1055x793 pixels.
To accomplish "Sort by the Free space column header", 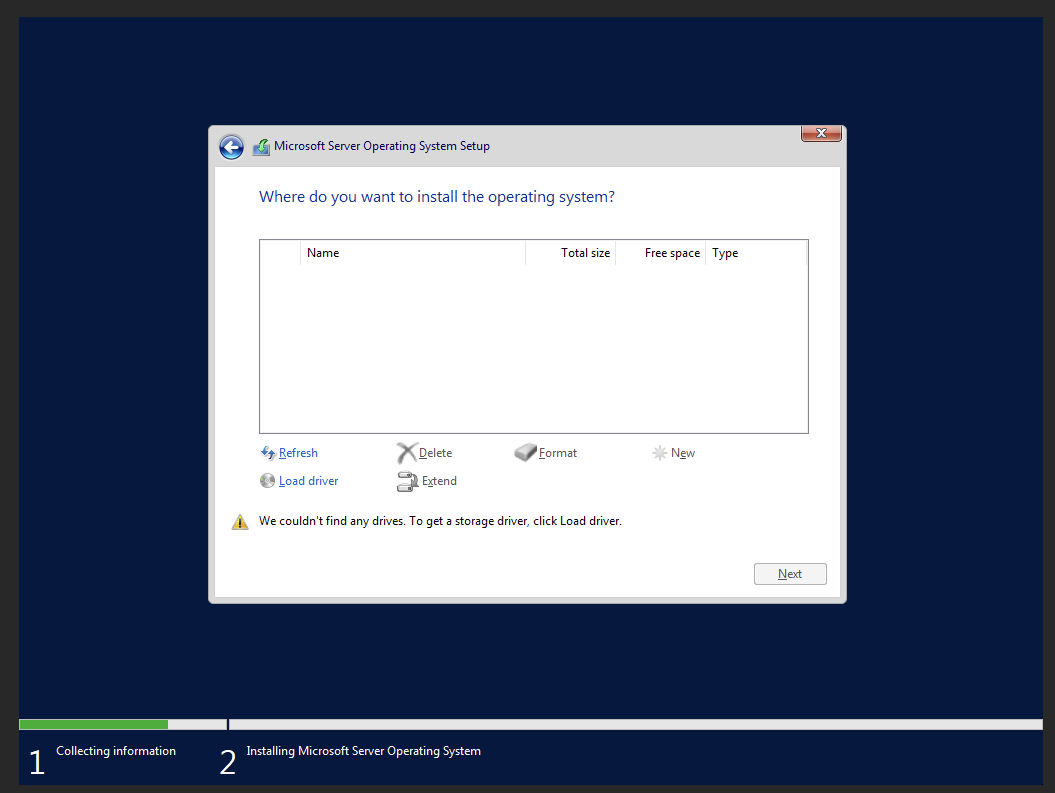I will click(660, 253).
